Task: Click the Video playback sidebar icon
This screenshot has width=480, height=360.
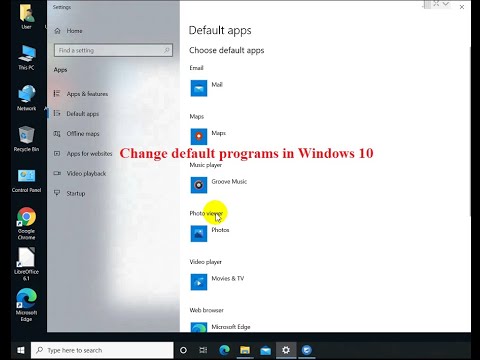Action: coord(57,173)
